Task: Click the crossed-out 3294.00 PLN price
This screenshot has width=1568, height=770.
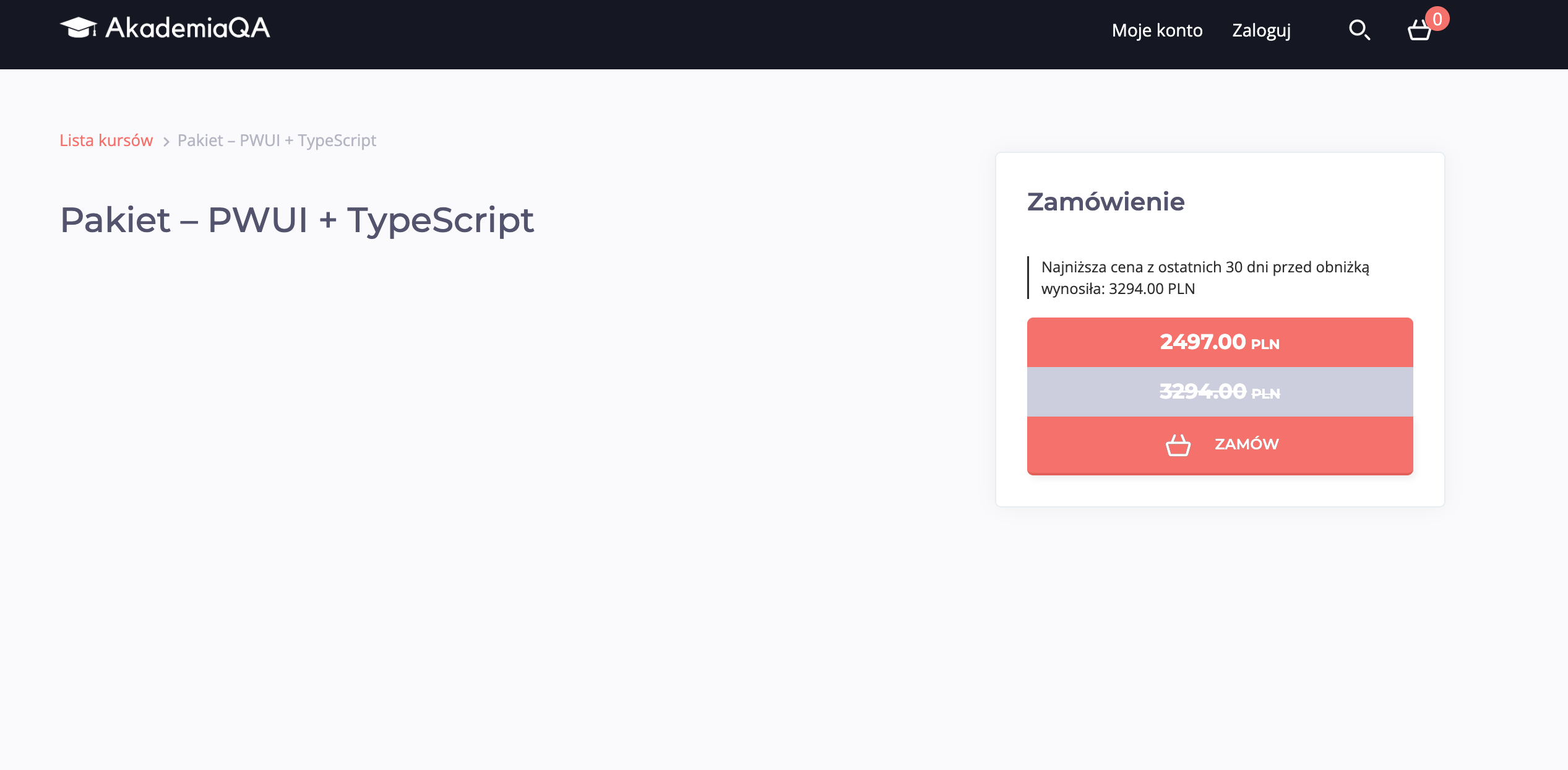Action: (x=1219, y=392)
